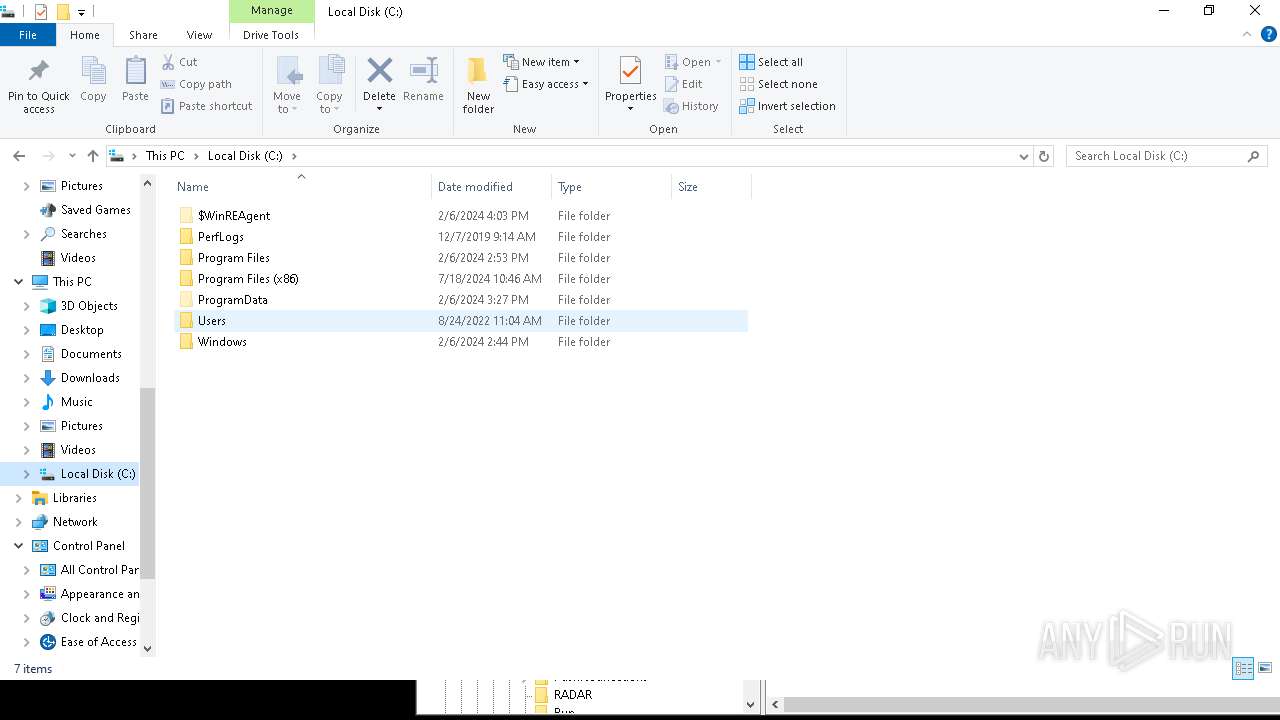Expand the Libraries tree node
The width and height of the screenshot is (1280, 720).
18,498
